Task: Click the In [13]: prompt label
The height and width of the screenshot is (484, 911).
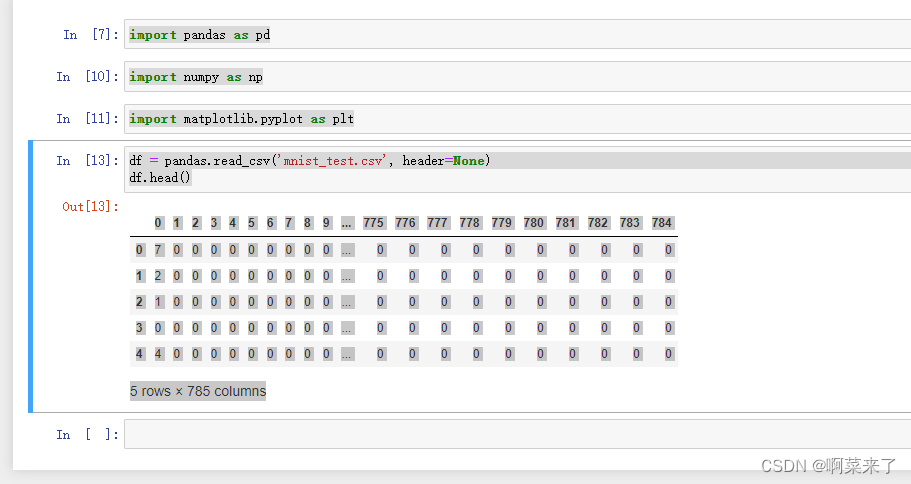Action: tap(88, 160)
